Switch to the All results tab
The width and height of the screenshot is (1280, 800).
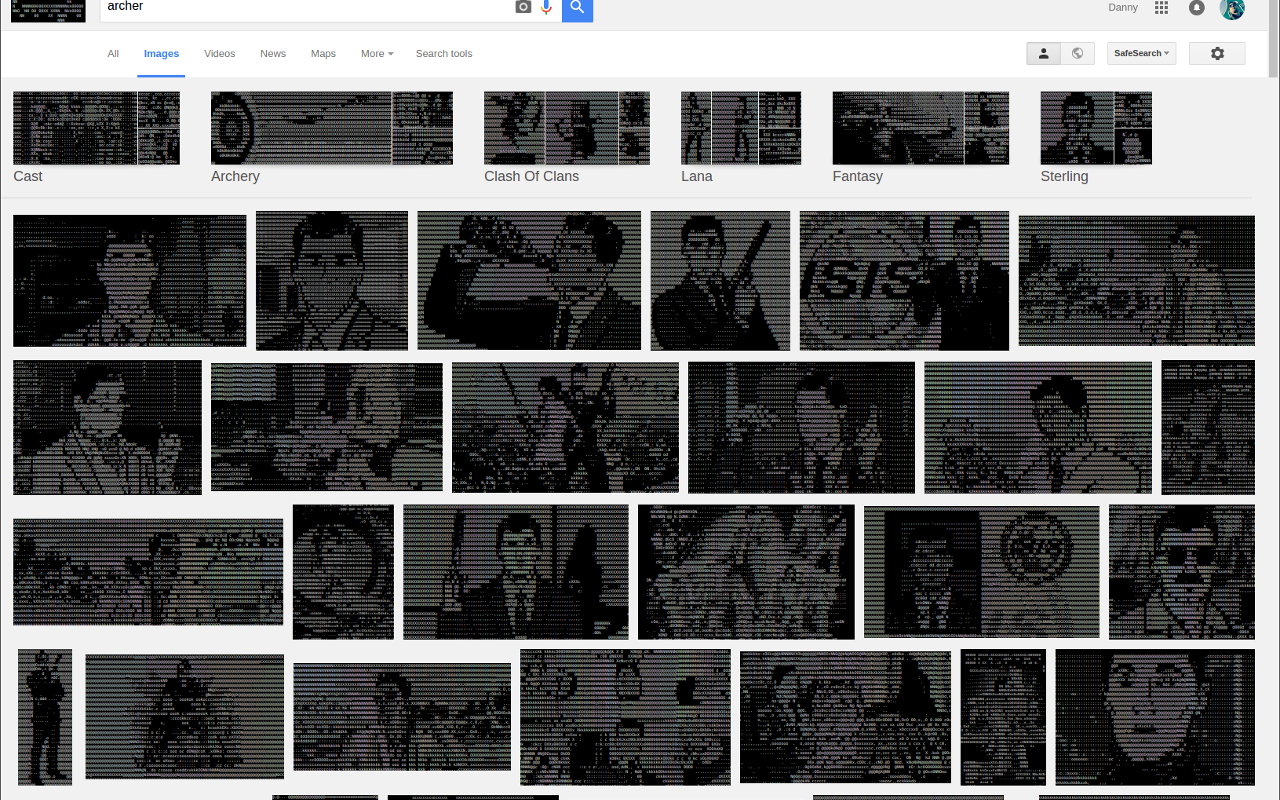coord(113,54)
